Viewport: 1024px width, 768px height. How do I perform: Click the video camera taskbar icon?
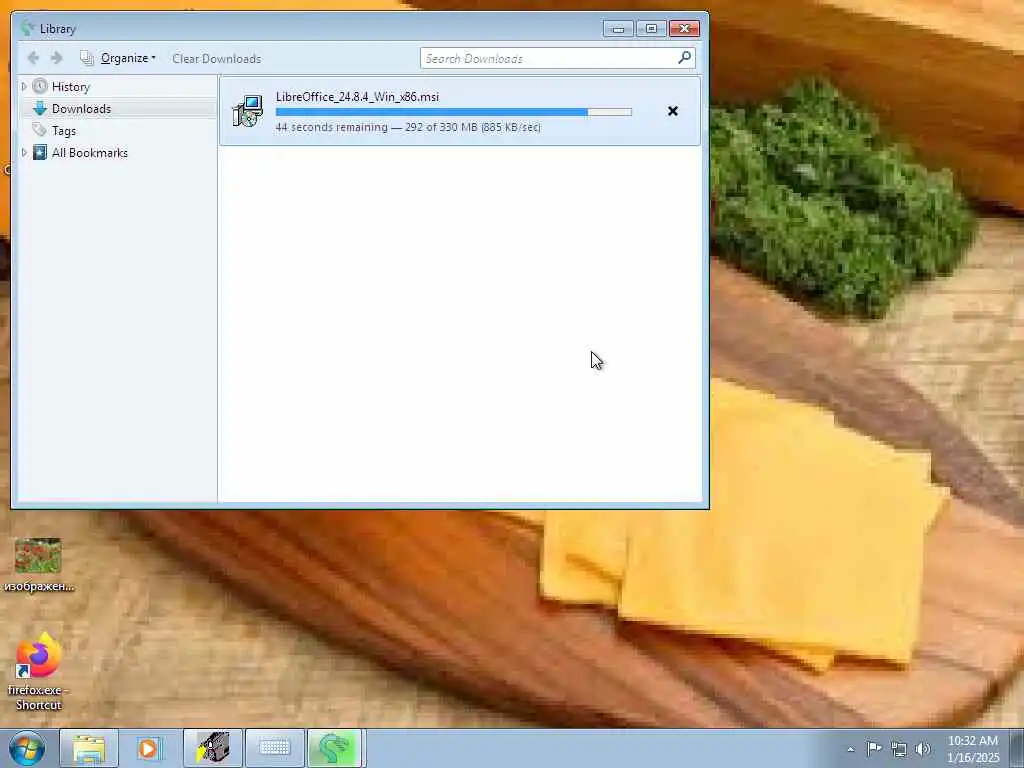coord(213,748)
